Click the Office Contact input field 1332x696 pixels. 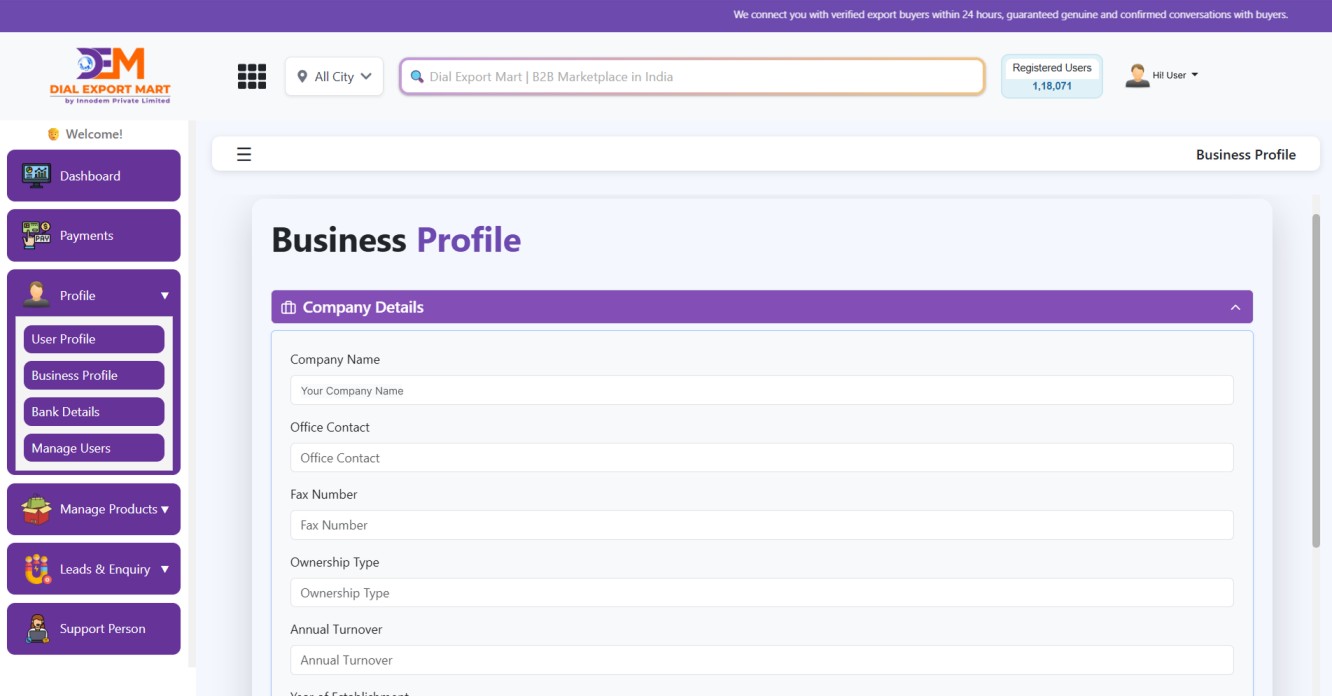(762, 458)
